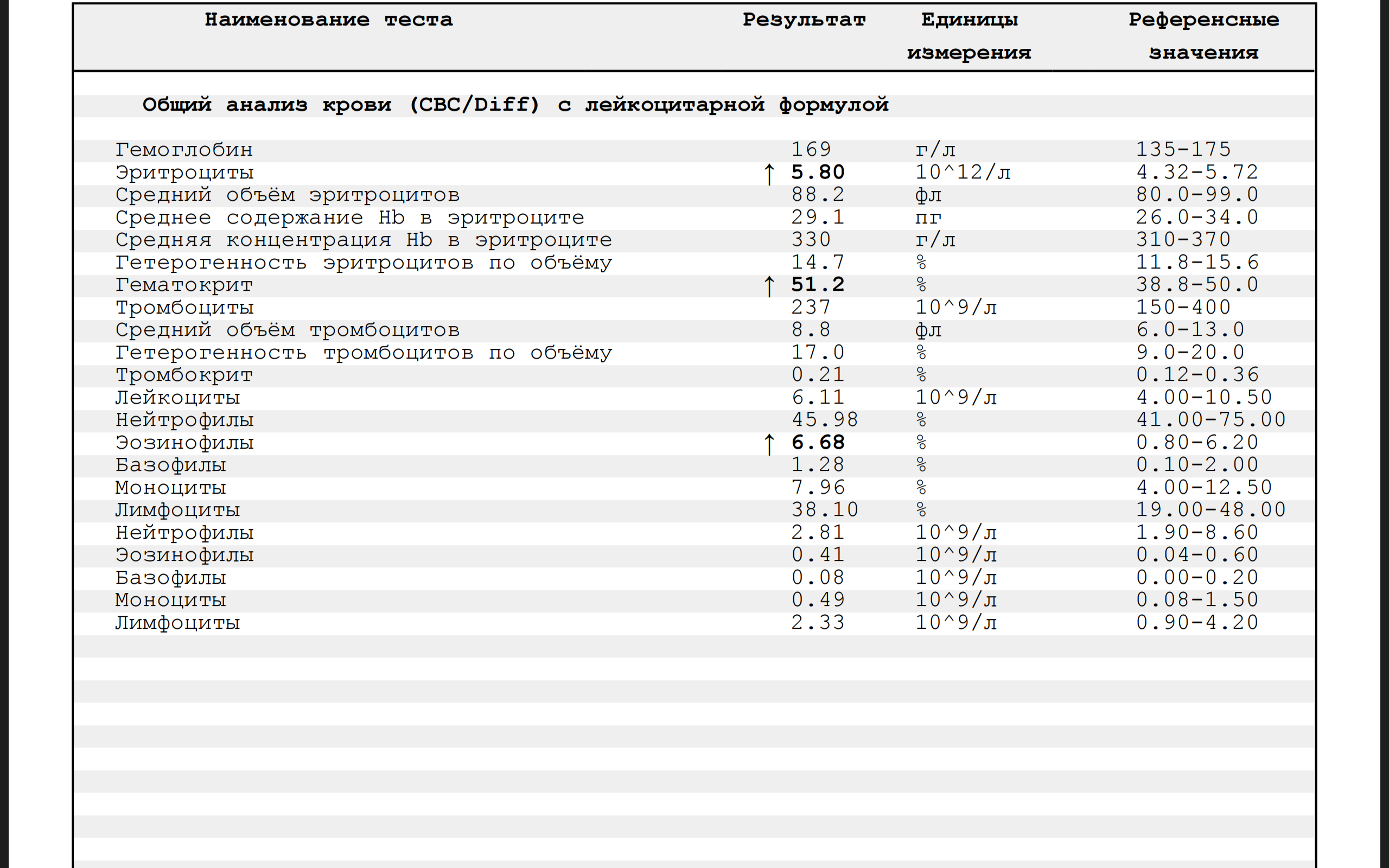Click the 'Средняя концентрация Hb в эритроците' label

[364, 240]
